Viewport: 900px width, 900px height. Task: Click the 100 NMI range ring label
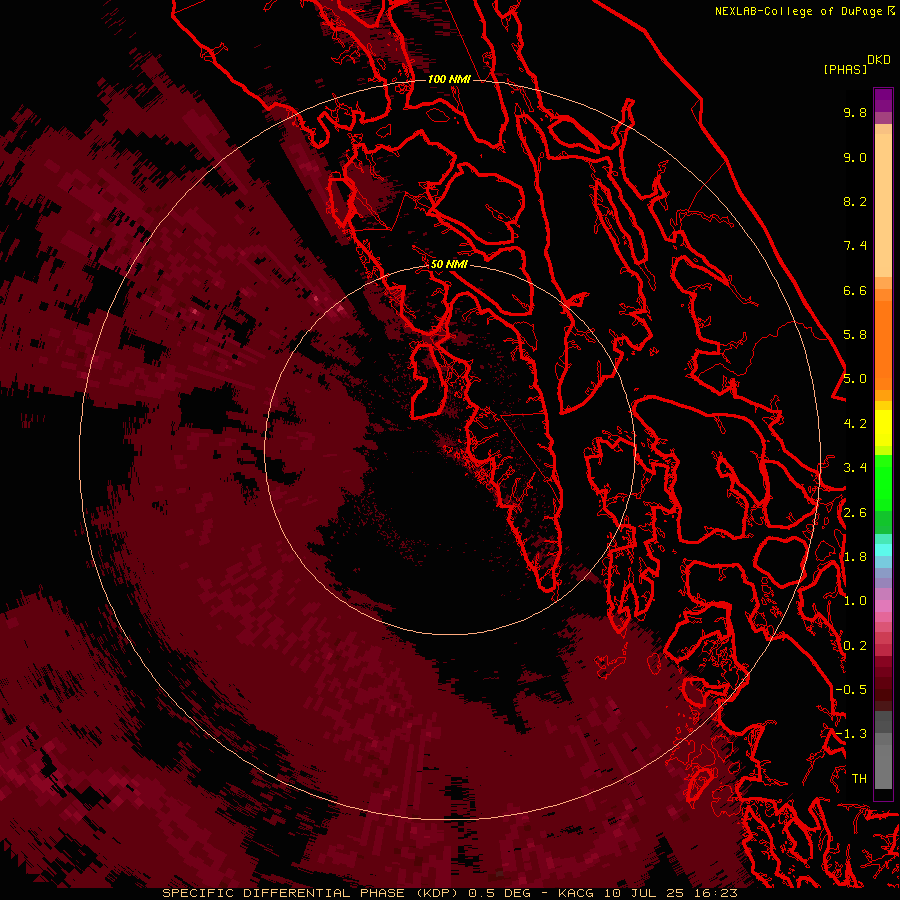[x=449, y=79]
